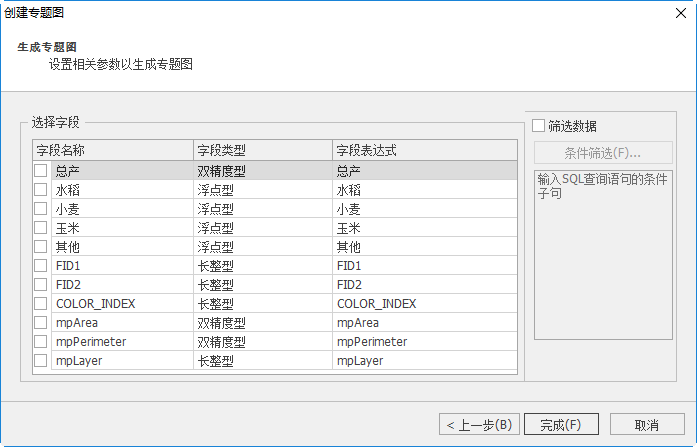
Task: Enable the 筛选数据 checkbox
Action: click(539, 126)
